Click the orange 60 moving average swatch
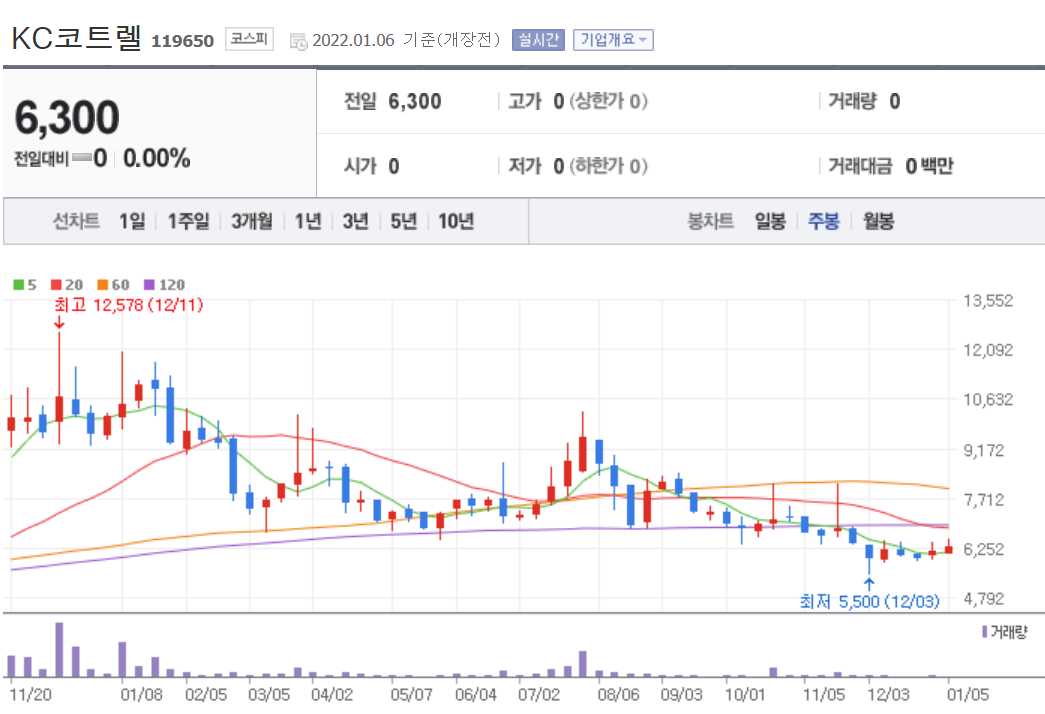 pyautogui.click(x=103, y=285)
